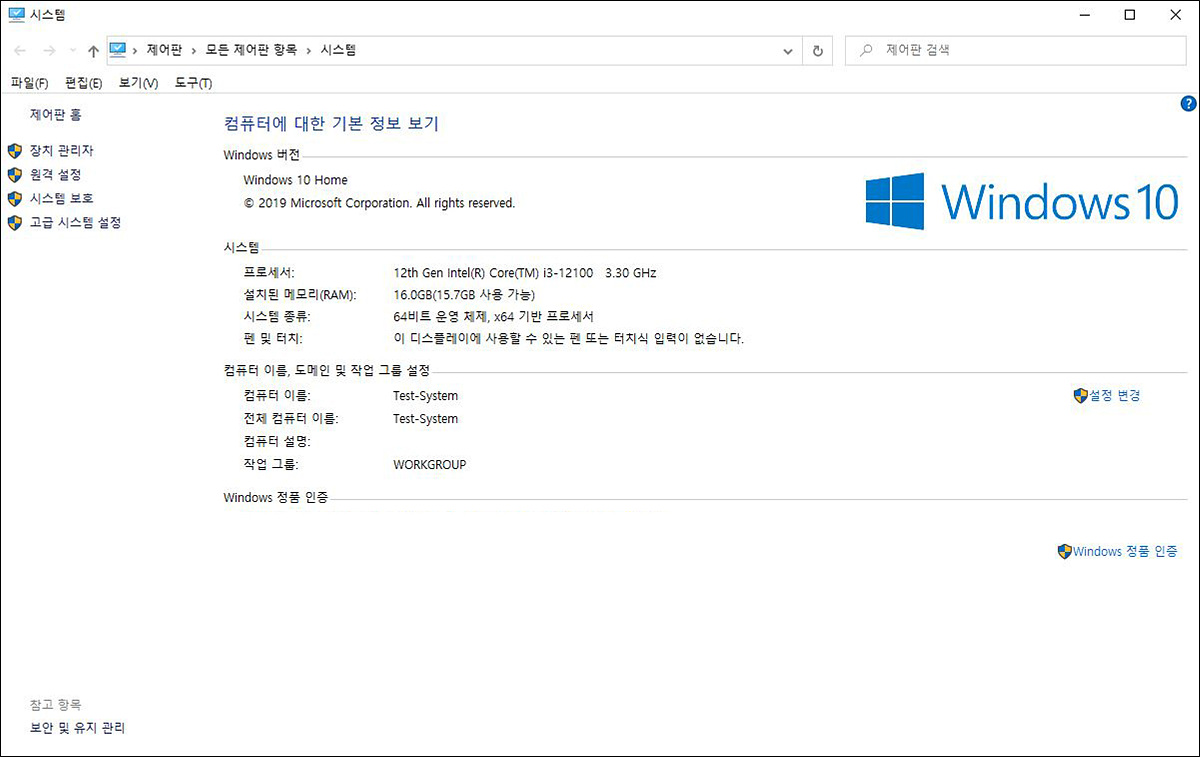Open 원격 설정 link
The width and height of the screenshot is (1200, 757).
tap(56, 175)
